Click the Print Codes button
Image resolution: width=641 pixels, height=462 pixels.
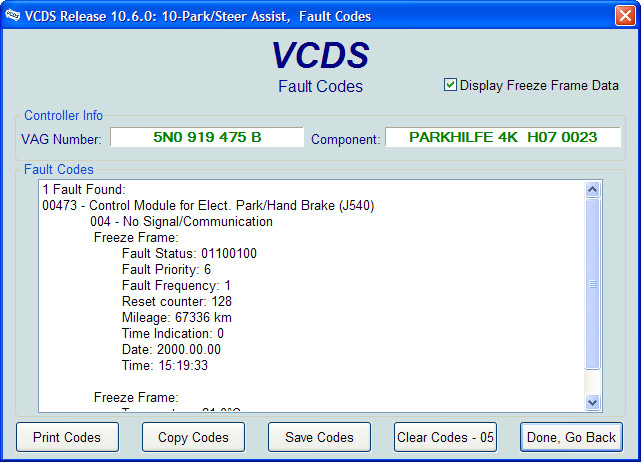(x=67, y=437)
